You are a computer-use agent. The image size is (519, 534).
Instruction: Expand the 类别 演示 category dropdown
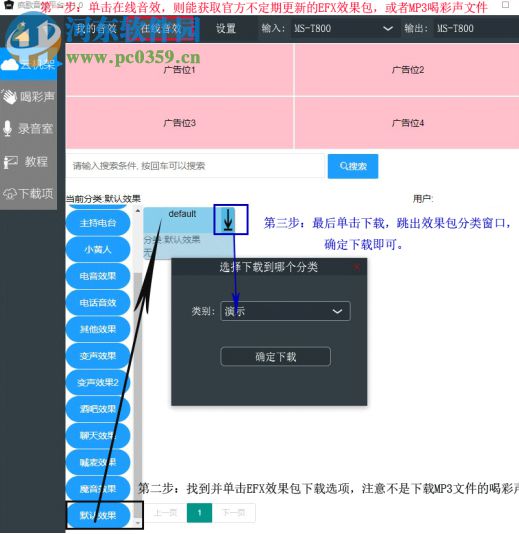(285, 311)
